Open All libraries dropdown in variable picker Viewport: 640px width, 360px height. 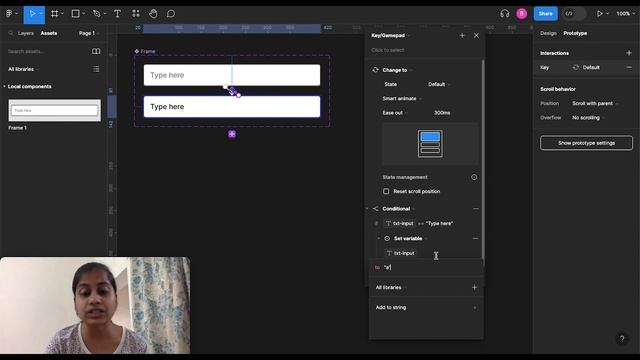(x=391, y=287)
